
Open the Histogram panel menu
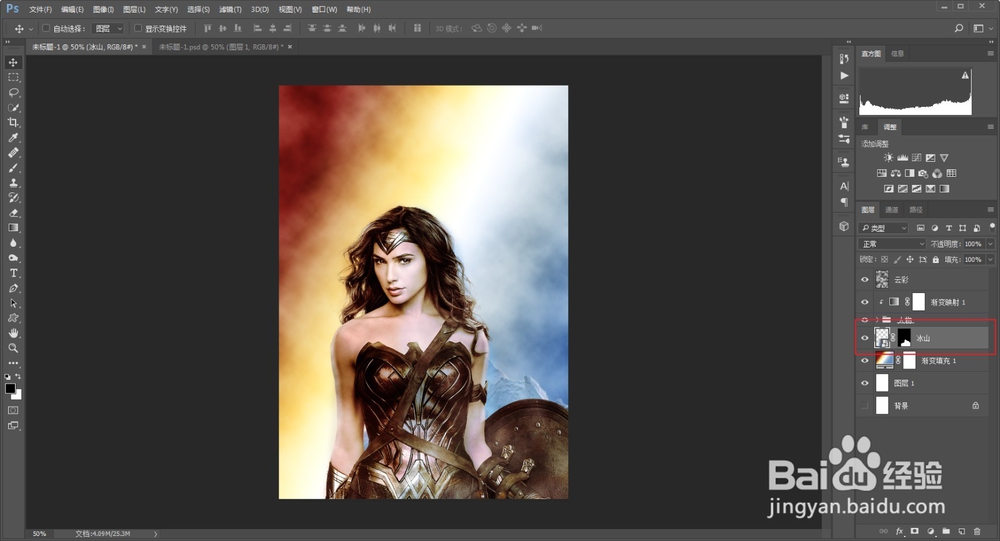click(x=990, y=54)
